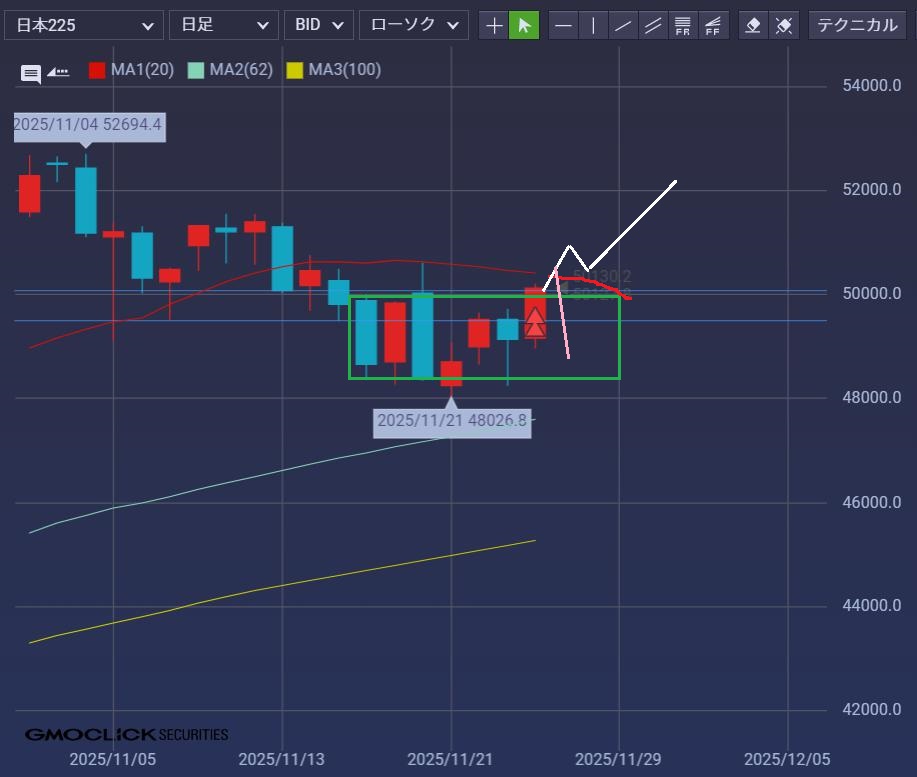Open the 日本225 symbol dropdown

click(x=84, y=25)
